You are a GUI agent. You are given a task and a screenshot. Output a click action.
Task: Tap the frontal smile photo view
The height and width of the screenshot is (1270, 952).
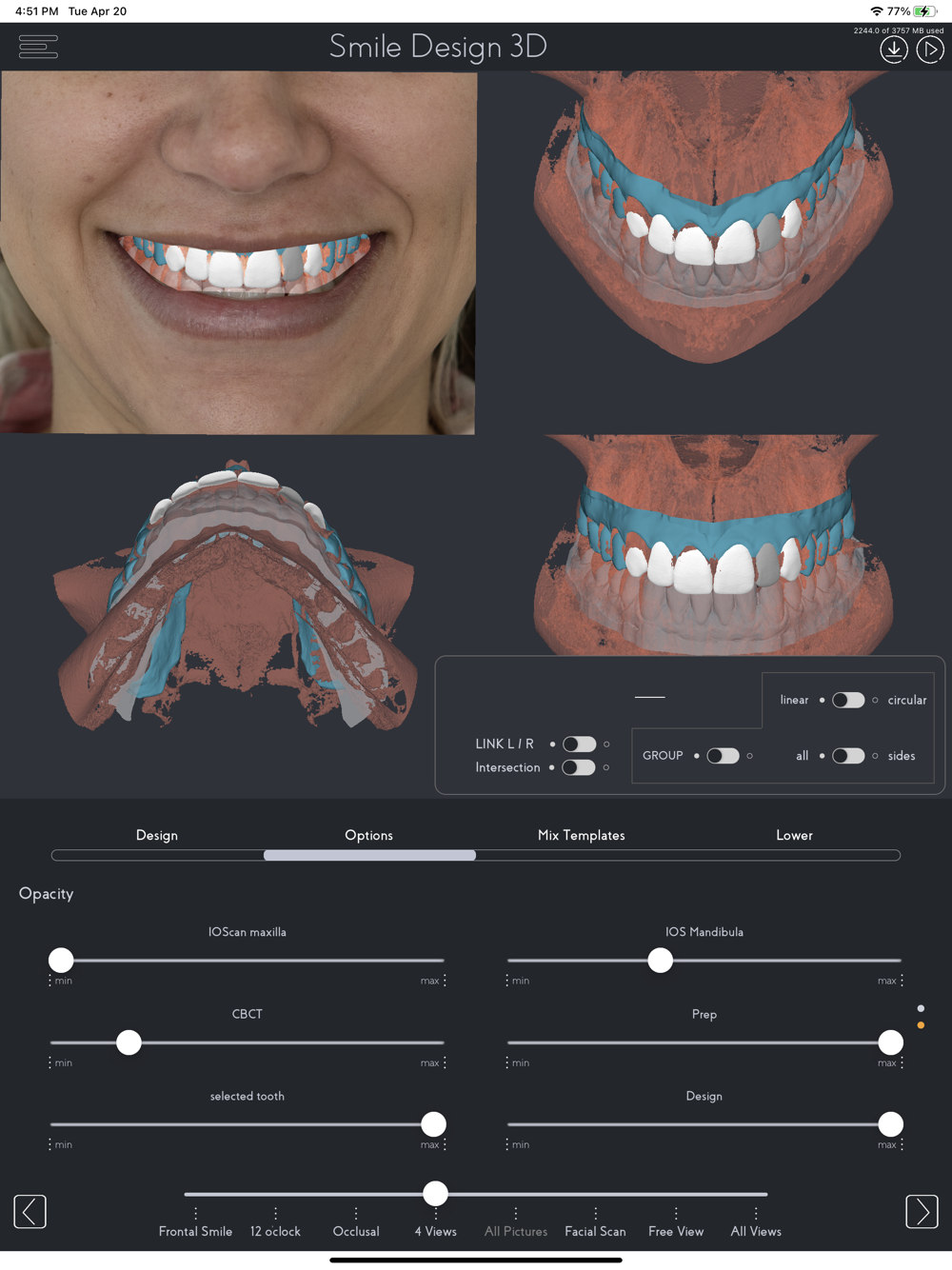click(x=238, y=252)
